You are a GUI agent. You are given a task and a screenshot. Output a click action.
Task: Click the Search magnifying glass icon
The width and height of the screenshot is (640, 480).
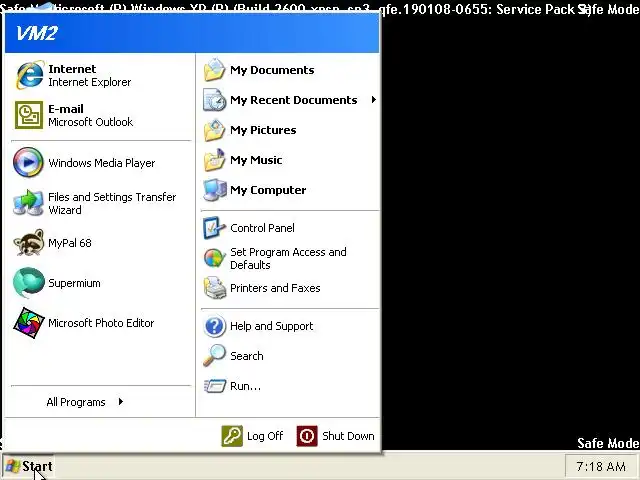tap(214, 356)
